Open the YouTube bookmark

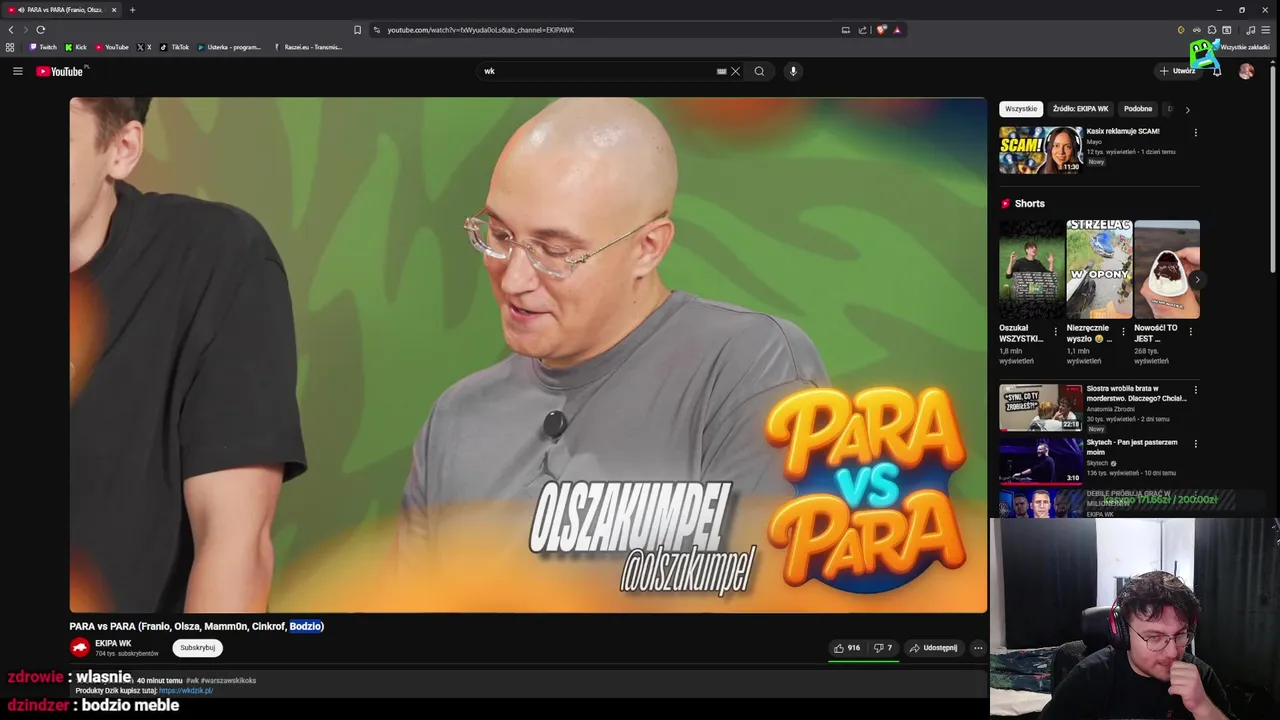[112, 47]
